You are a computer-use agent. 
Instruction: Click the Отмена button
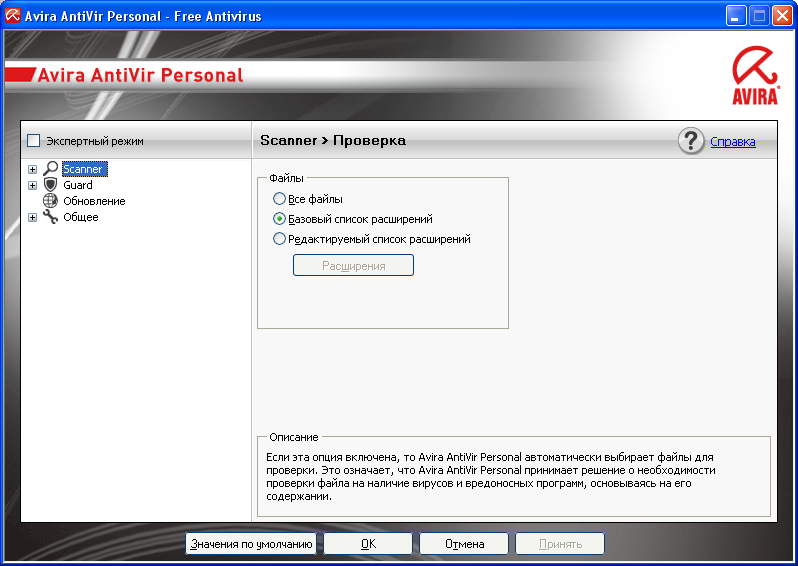click(x=464, y=544)
